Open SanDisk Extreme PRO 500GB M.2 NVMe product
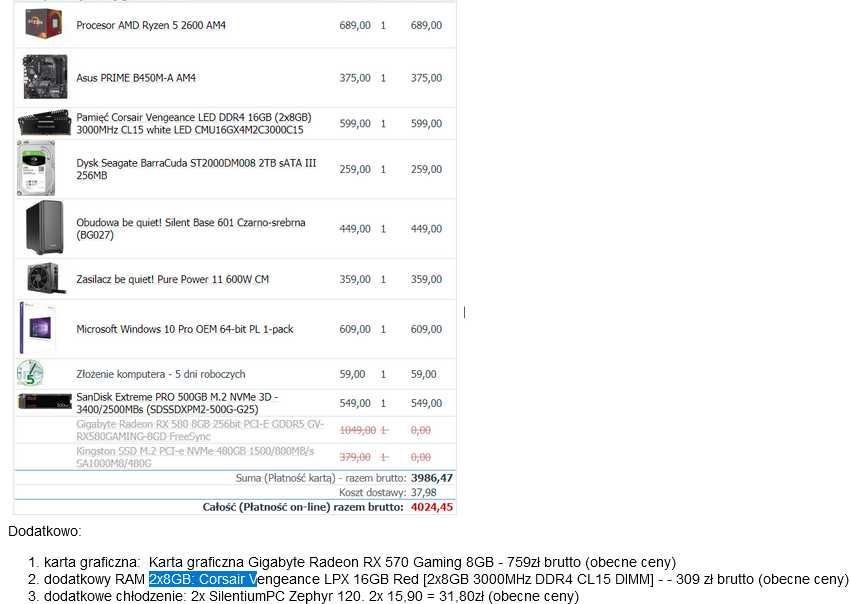851x604 pixels. 177,403
